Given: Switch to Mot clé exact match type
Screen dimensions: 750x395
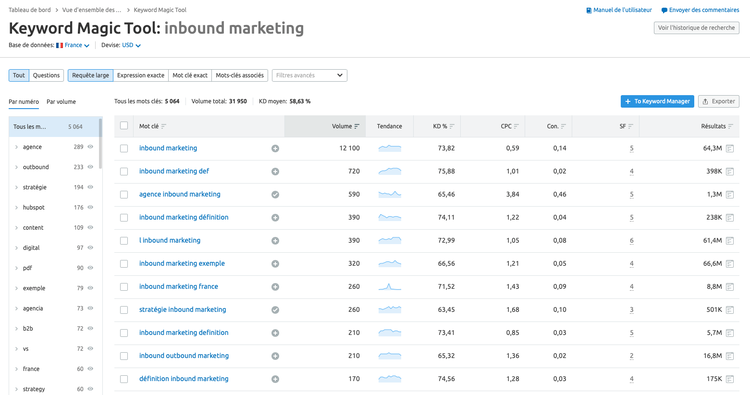Looking at the screenshot, I should point(190,76).
